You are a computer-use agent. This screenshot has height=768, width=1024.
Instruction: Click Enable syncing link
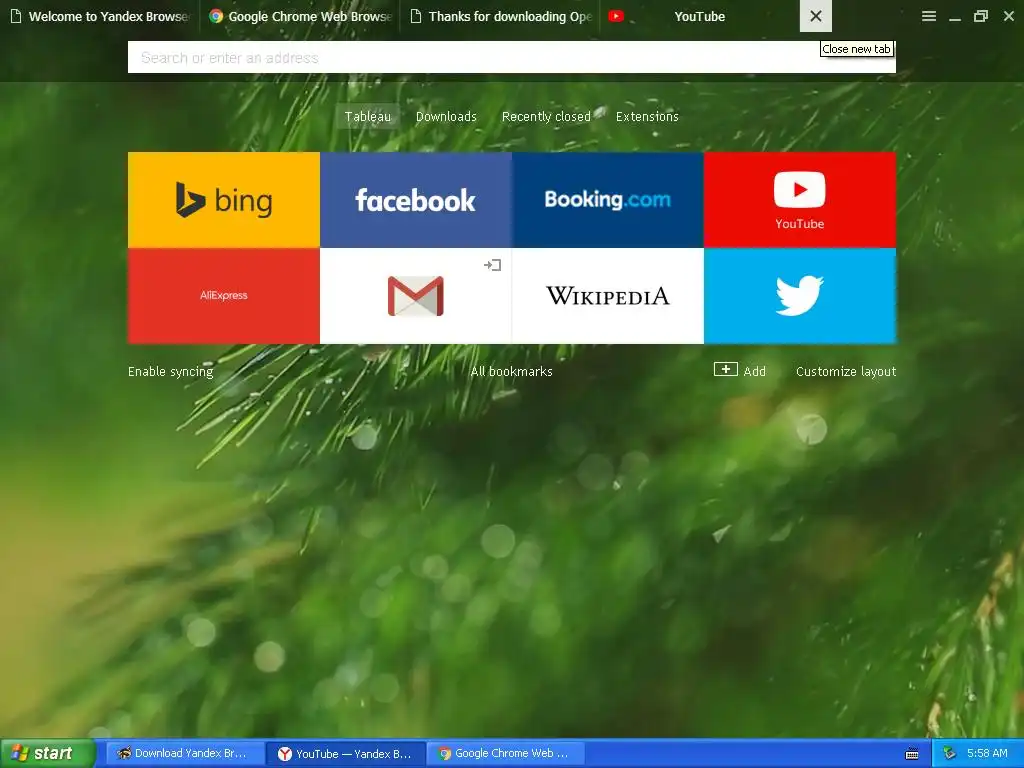170,371
